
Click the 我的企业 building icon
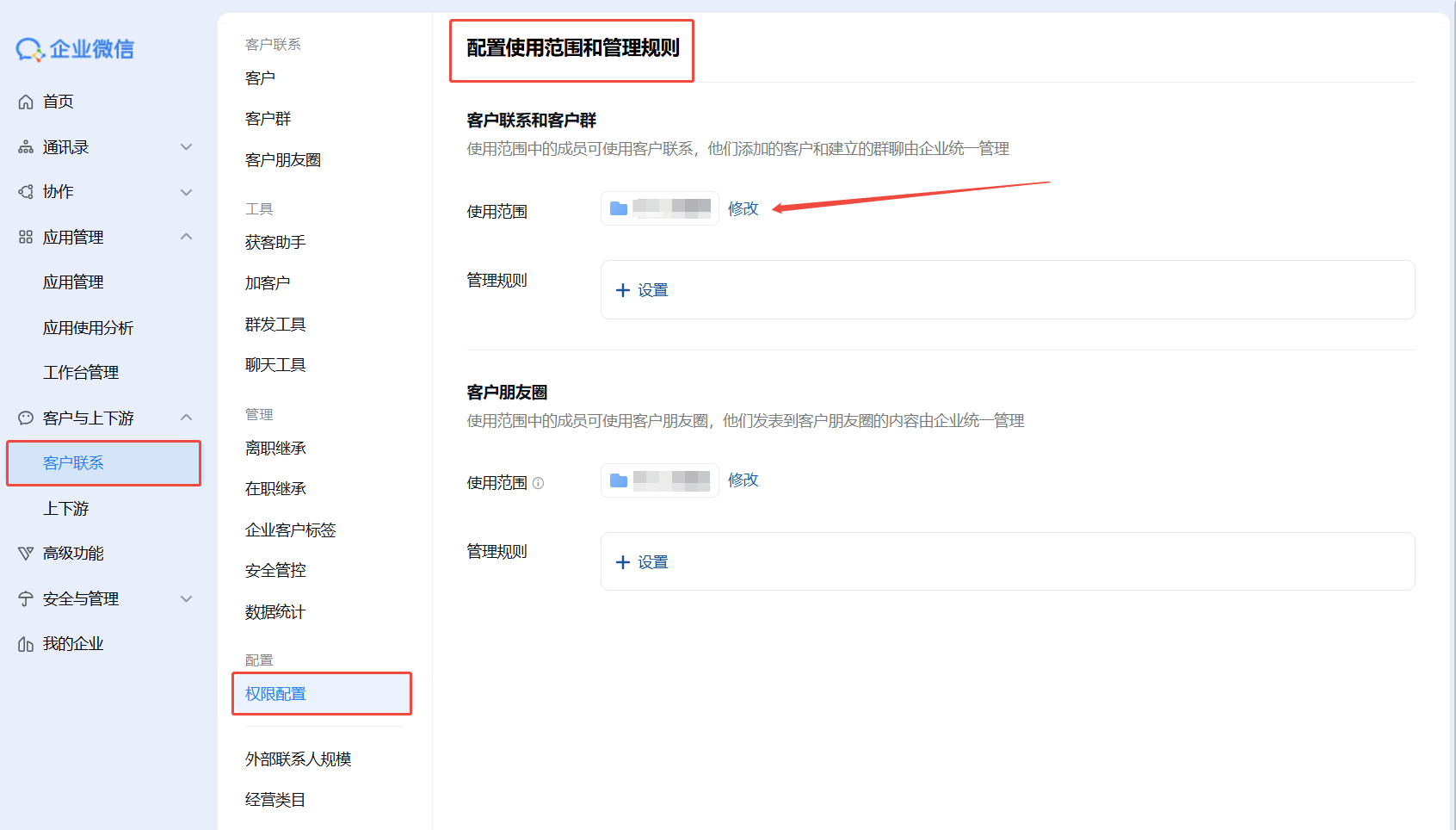[26, 644]
